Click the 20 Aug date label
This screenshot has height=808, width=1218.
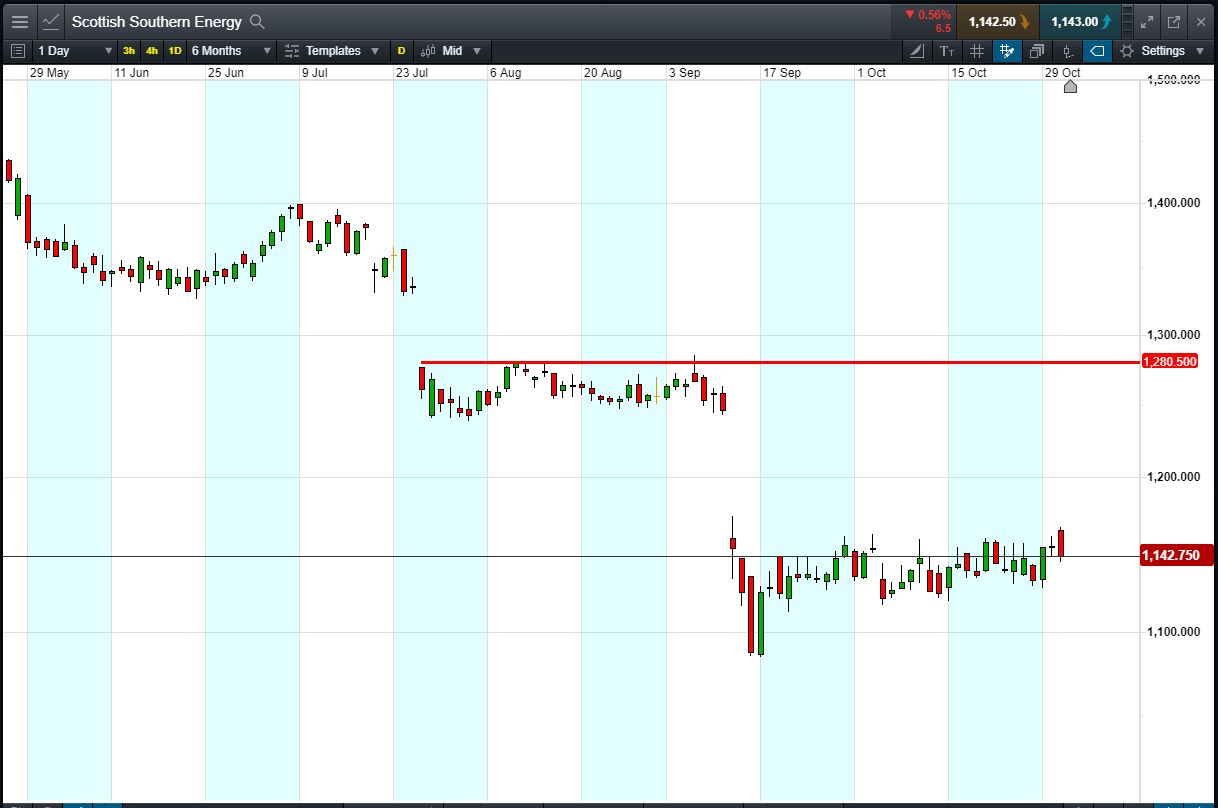click(x=603, y=73)
